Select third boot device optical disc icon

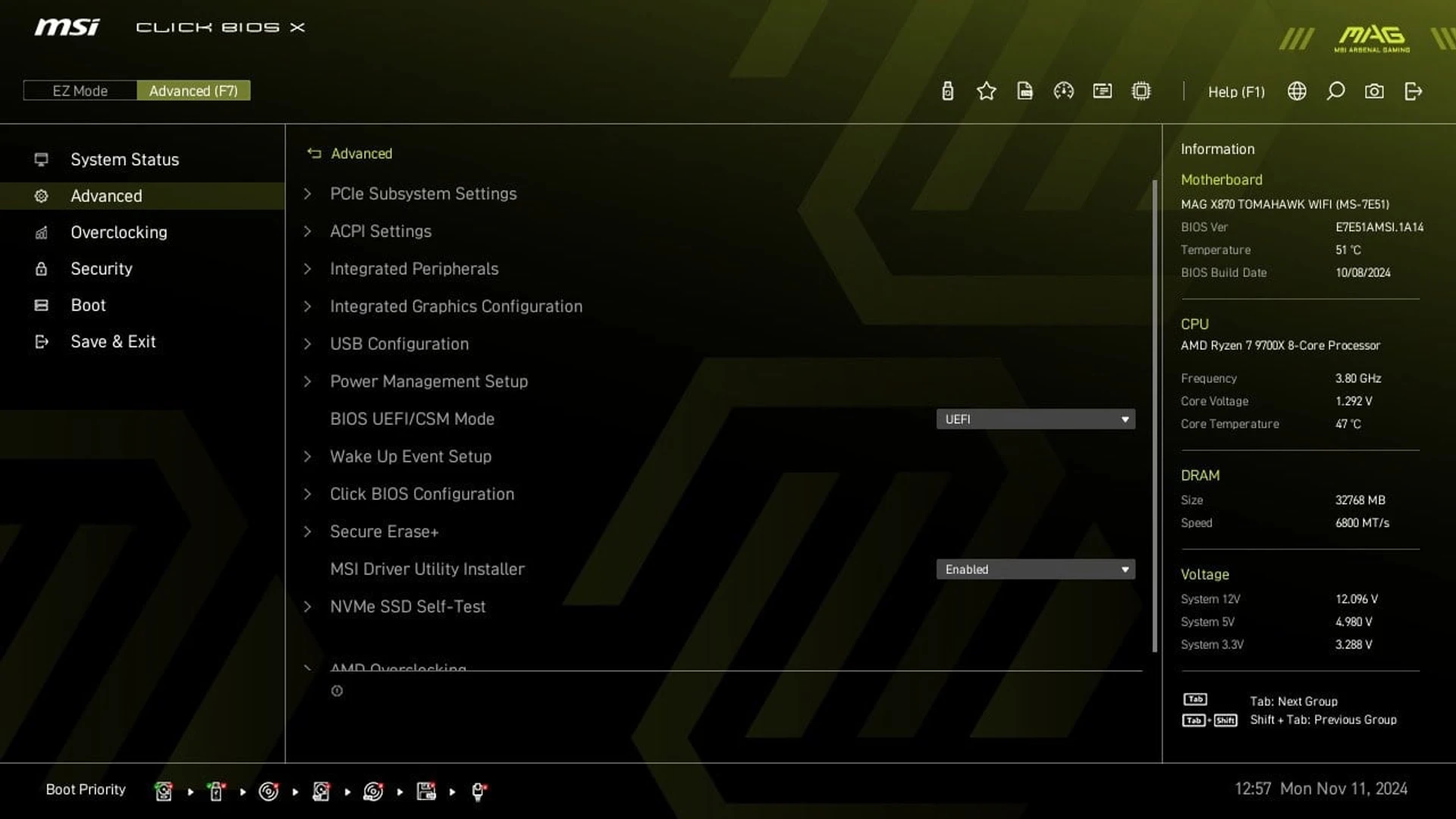pyautogui.click(x=268, y=791)
